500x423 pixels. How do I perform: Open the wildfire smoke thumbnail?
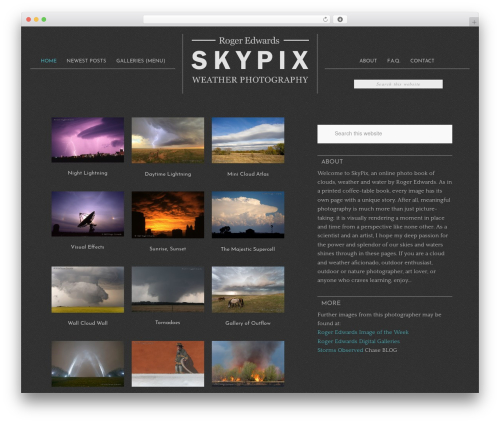[x=248, y=364]
